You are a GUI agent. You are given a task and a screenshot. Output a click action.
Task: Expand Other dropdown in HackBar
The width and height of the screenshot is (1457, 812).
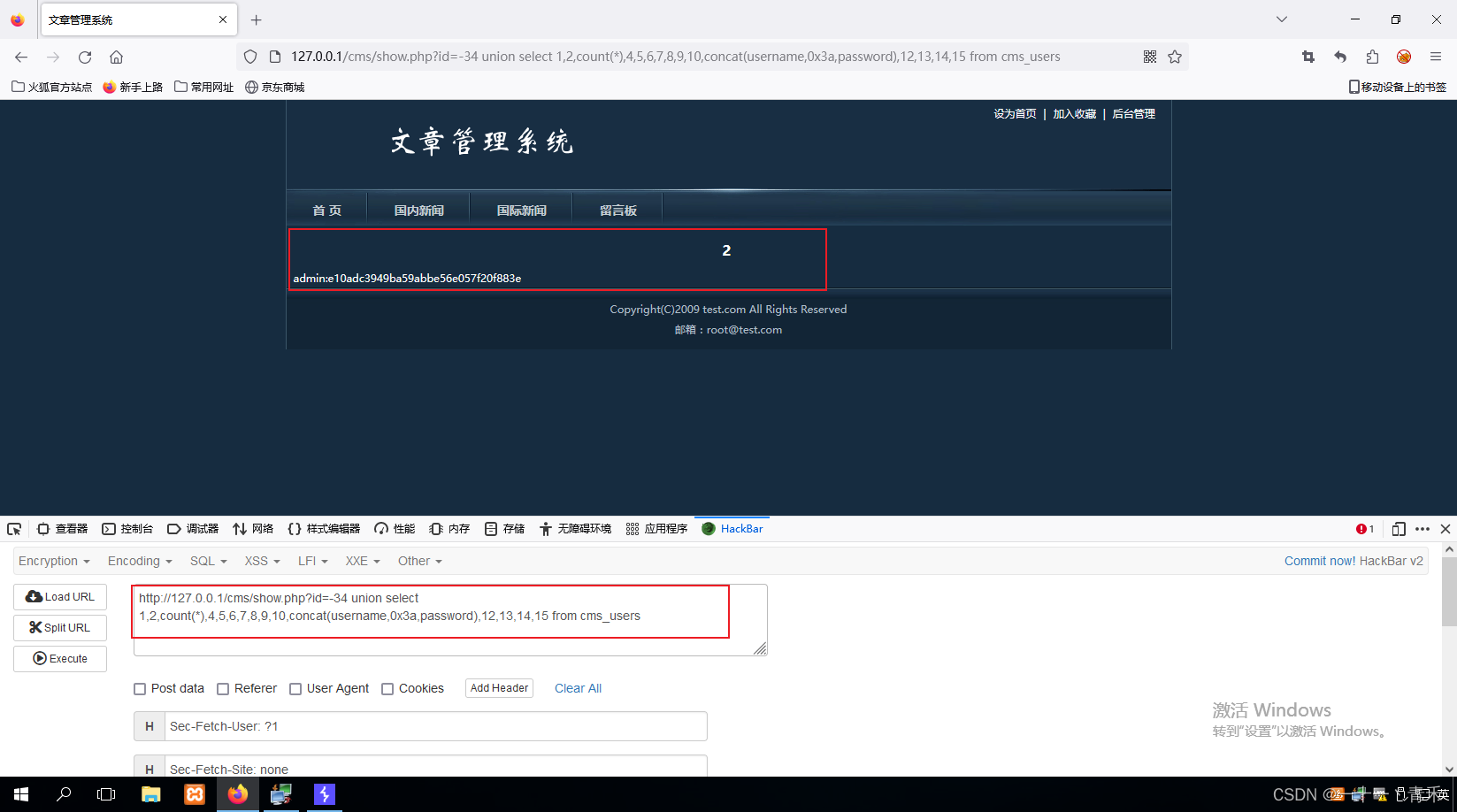420,561
